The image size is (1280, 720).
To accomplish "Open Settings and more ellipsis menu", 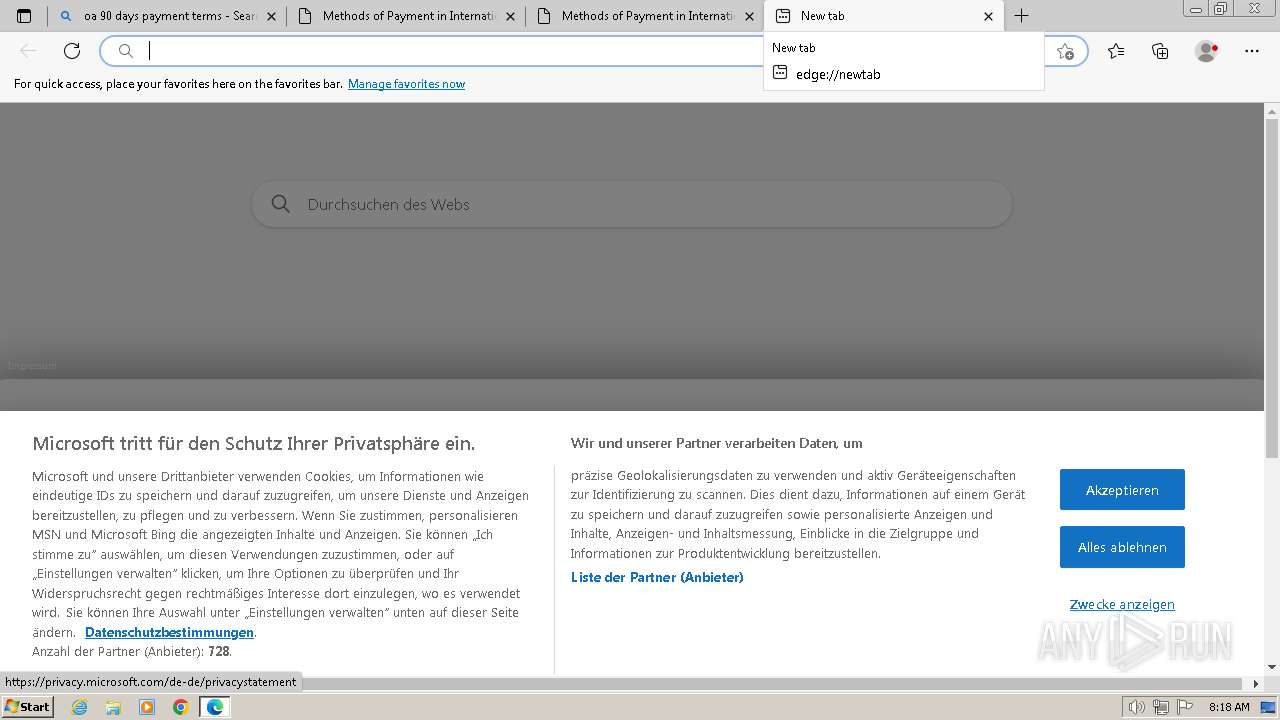I will tap(1252, 51).
